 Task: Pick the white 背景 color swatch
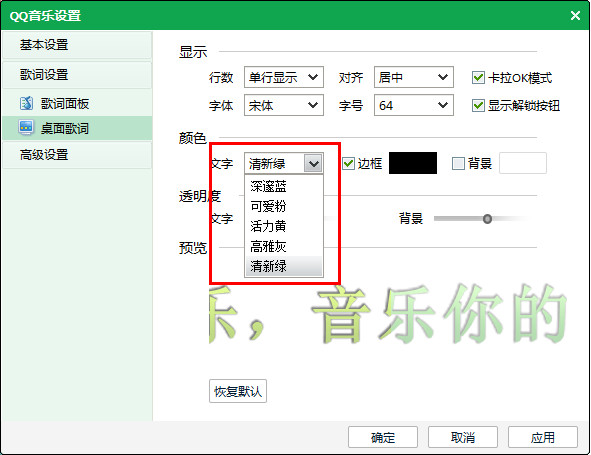[x=523, y=163]
